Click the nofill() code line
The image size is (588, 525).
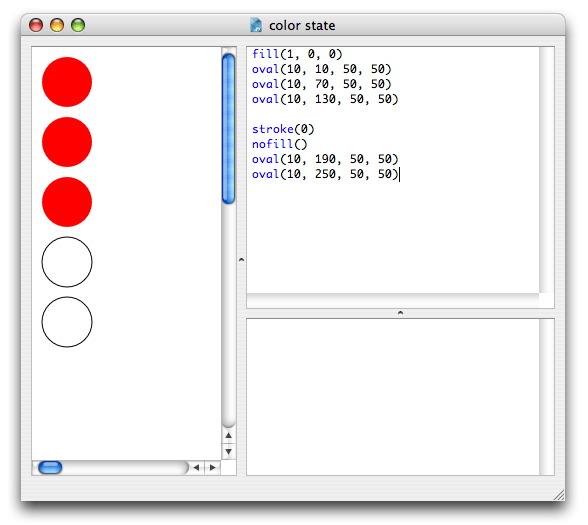click(279, 144)
